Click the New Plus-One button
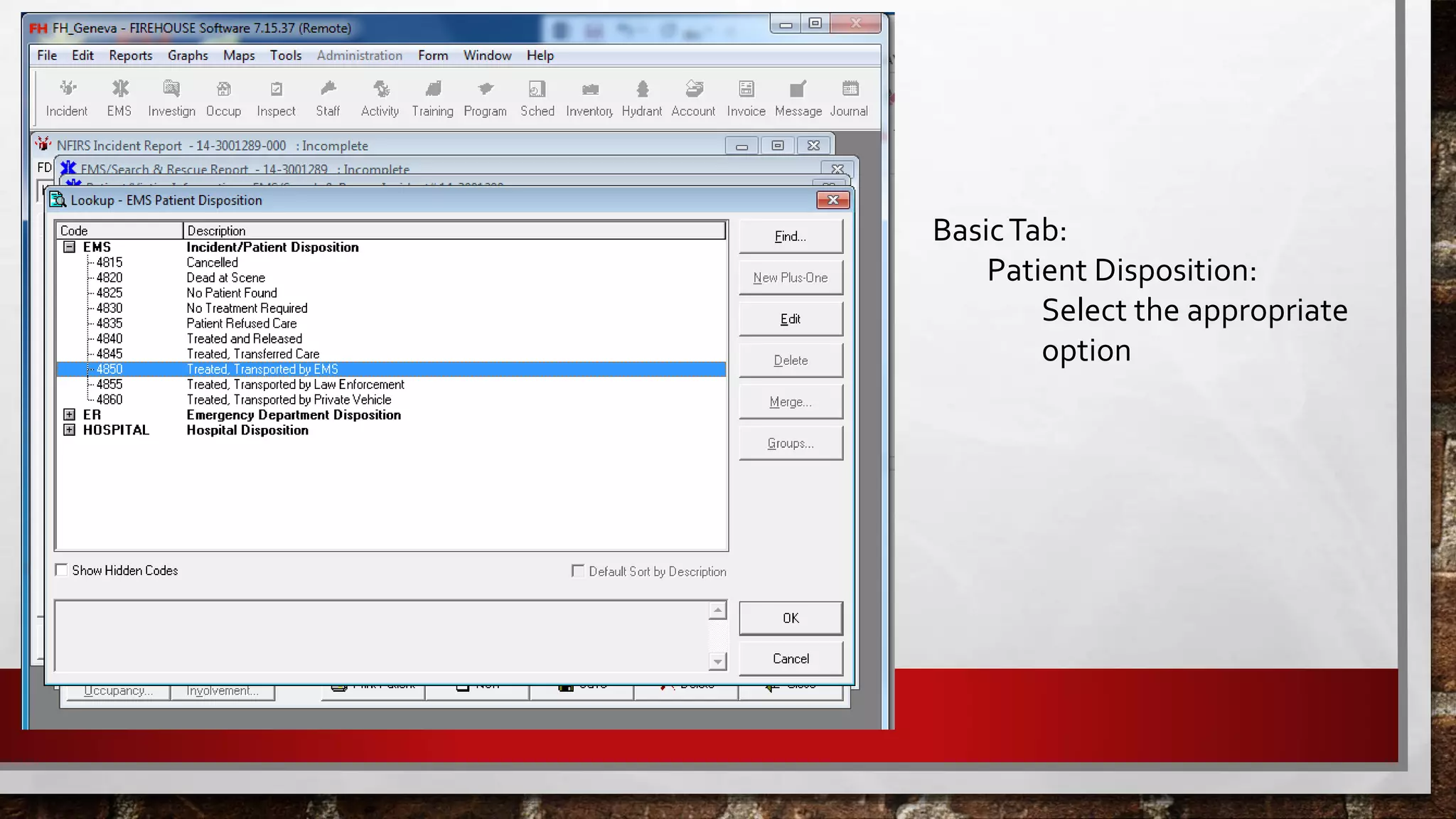Screen dimensions: 1456x819 (791, 278)
